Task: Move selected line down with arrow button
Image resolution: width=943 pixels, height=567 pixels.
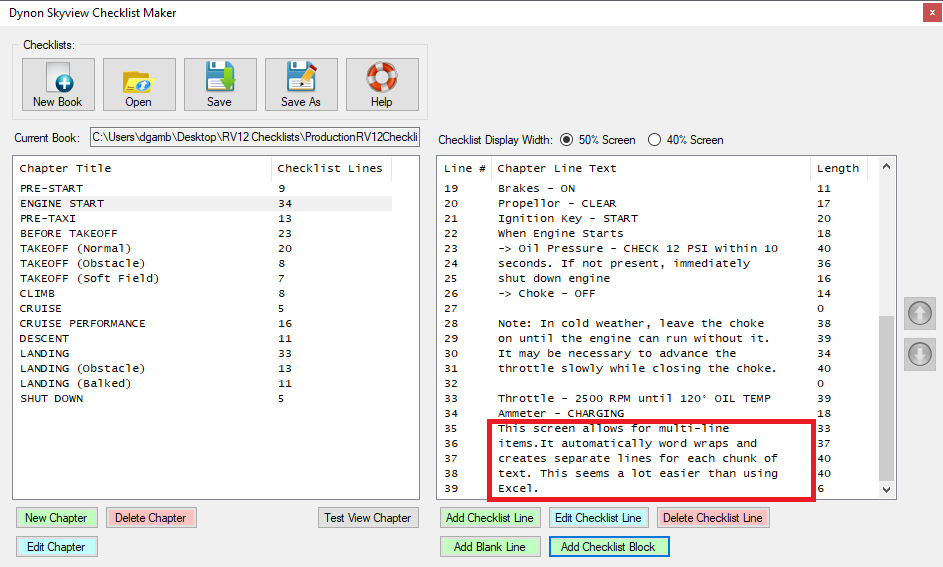Action: pos(920,355)
